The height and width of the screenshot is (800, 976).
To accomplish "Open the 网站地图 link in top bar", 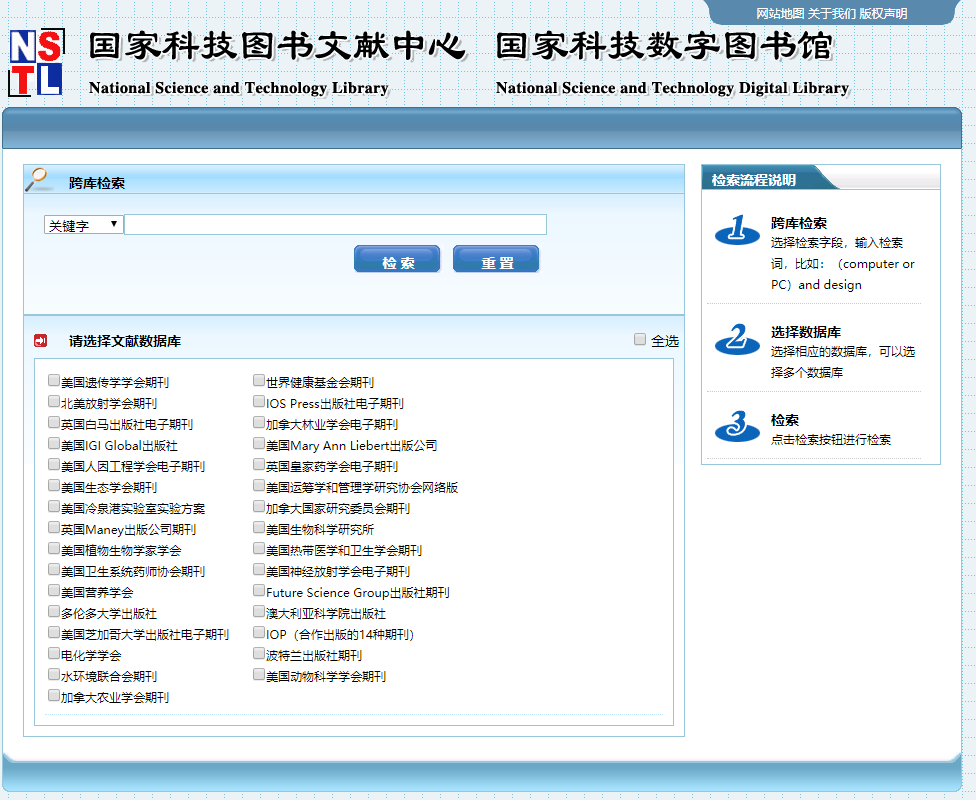I will click(x=779, y=13).
